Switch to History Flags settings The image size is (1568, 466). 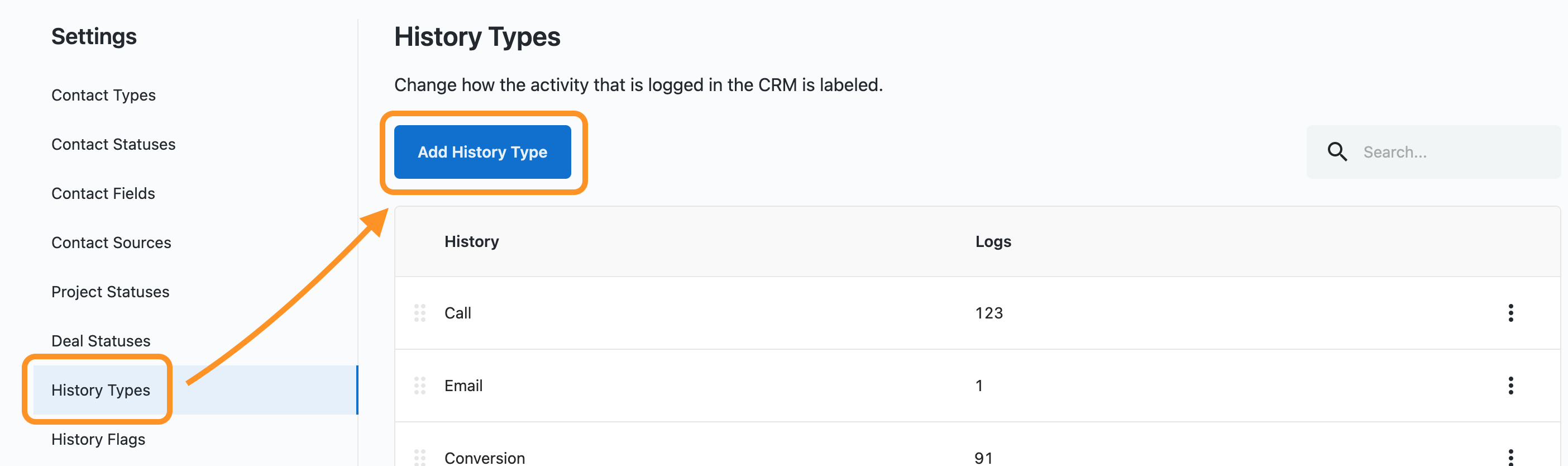[x=98, y=439]
